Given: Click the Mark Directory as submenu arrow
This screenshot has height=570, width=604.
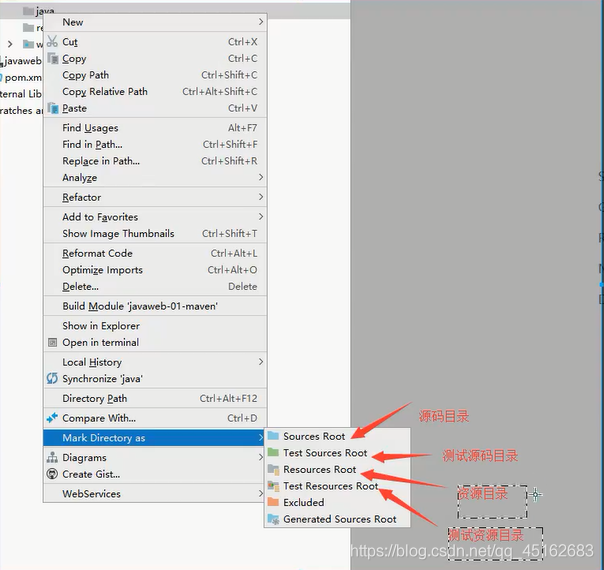Looking at the screenshot, I should pos(261,438).
